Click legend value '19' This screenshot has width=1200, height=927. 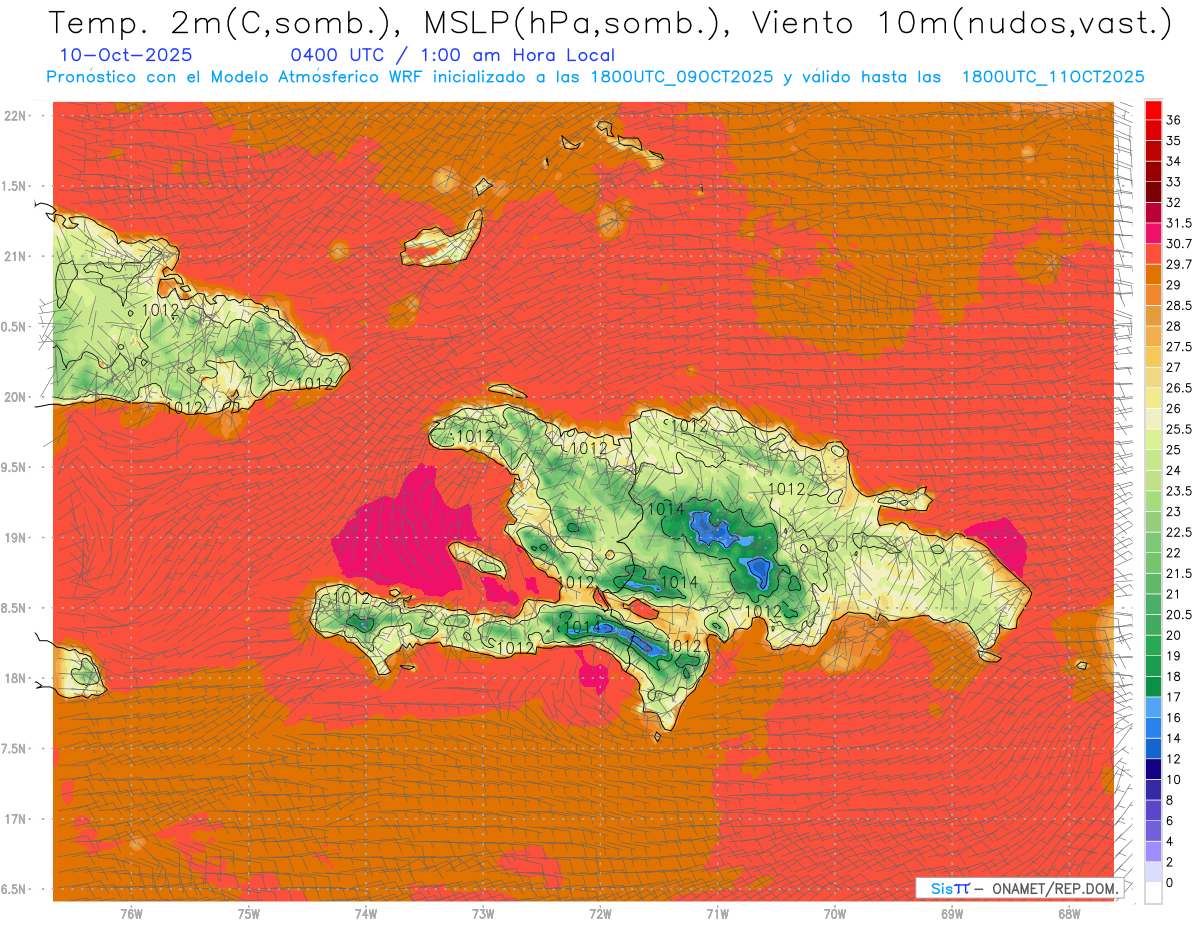1174,656
